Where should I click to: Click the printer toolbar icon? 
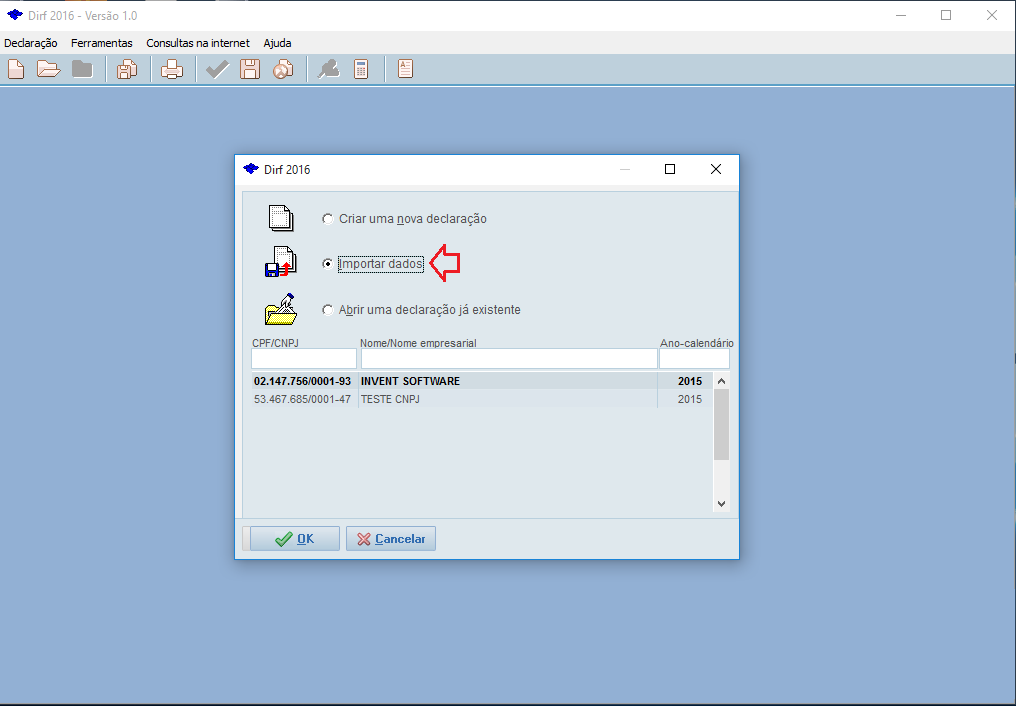[x=172, y=69]
